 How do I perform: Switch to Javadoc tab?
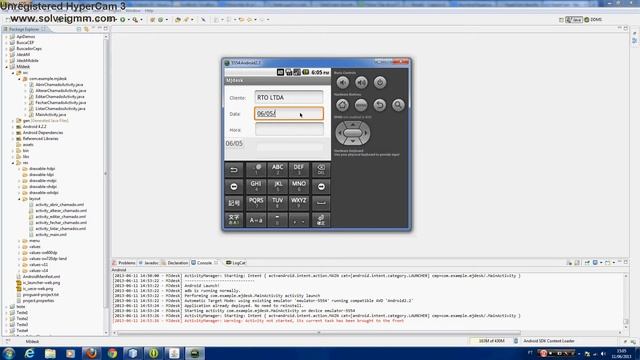[149, 263]
